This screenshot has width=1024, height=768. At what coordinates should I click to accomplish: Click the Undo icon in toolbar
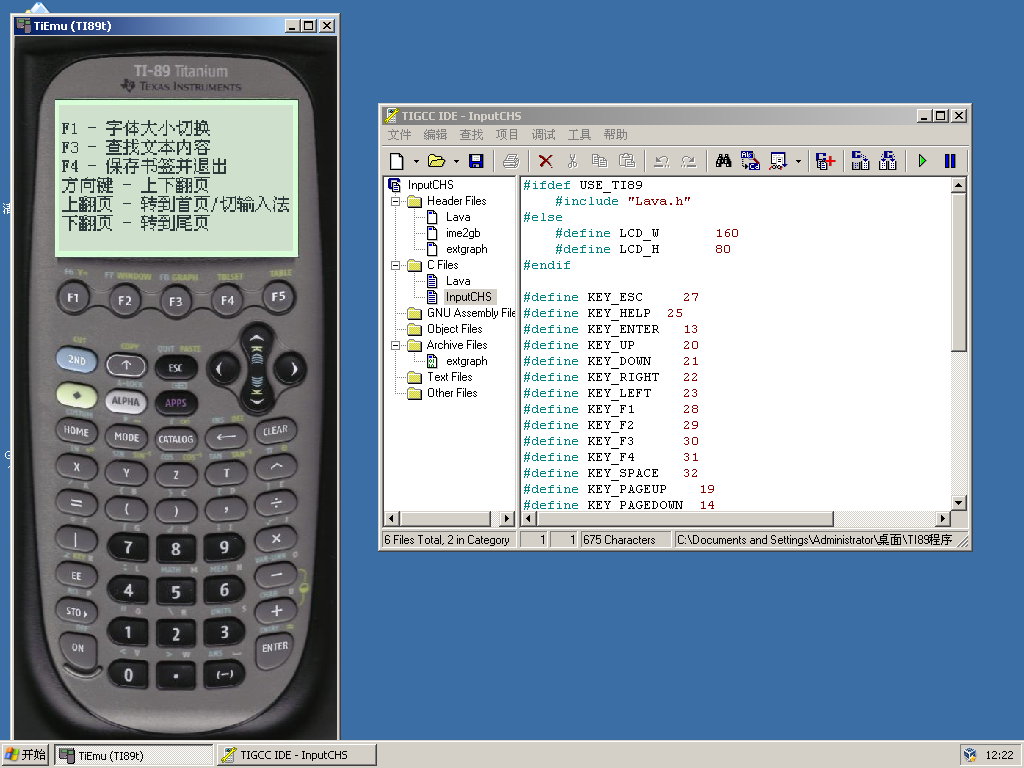pos(662,161)
